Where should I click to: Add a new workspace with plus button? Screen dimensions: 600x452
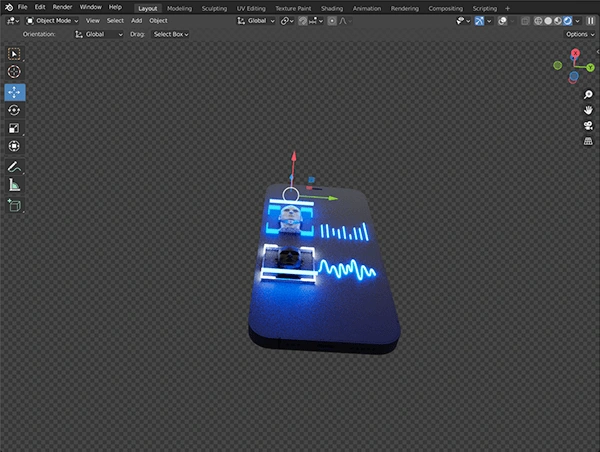(x=507, y=8)
